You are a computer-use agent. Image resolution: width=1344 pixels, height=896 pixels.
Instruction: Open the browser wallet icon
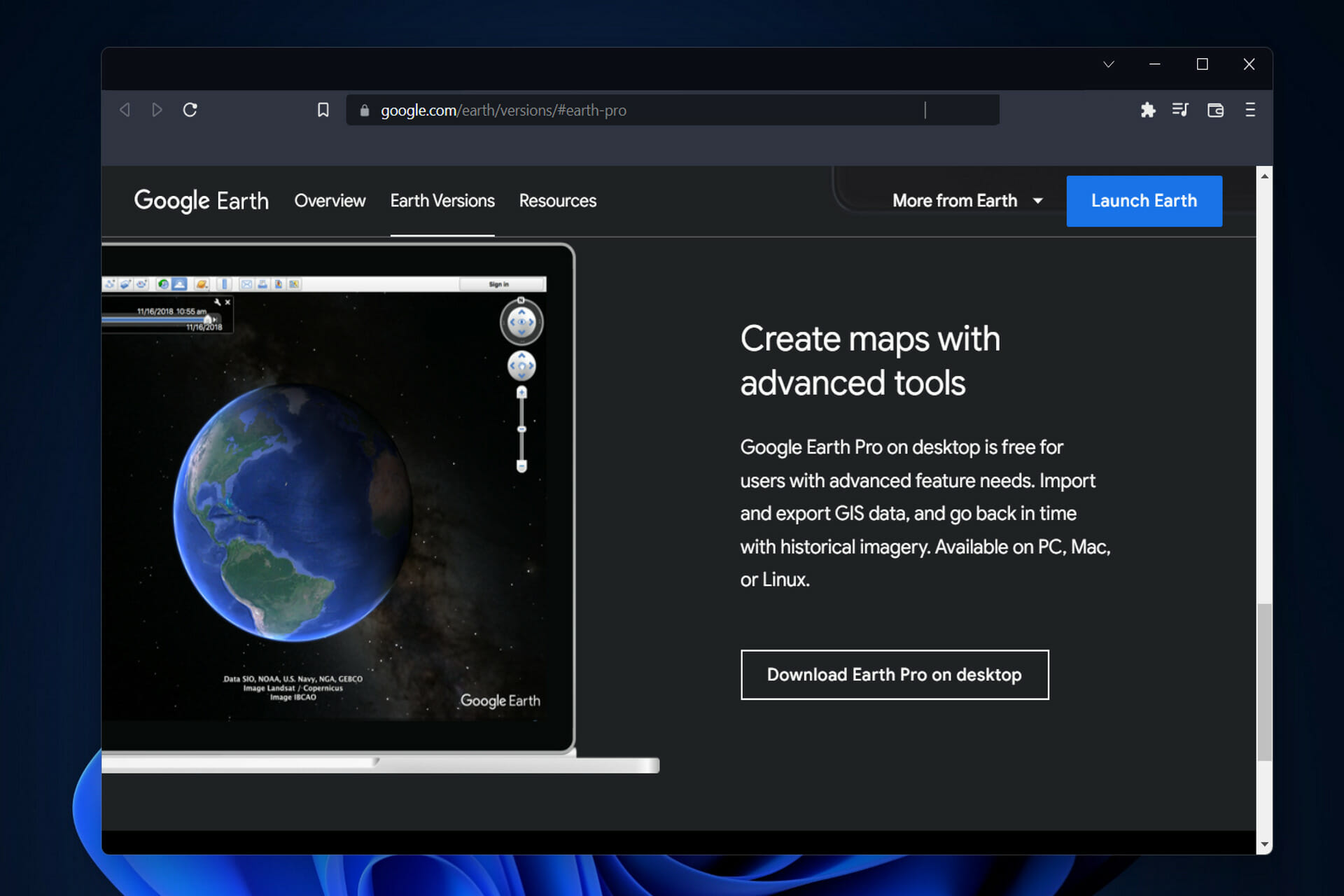pos(1215,110)
